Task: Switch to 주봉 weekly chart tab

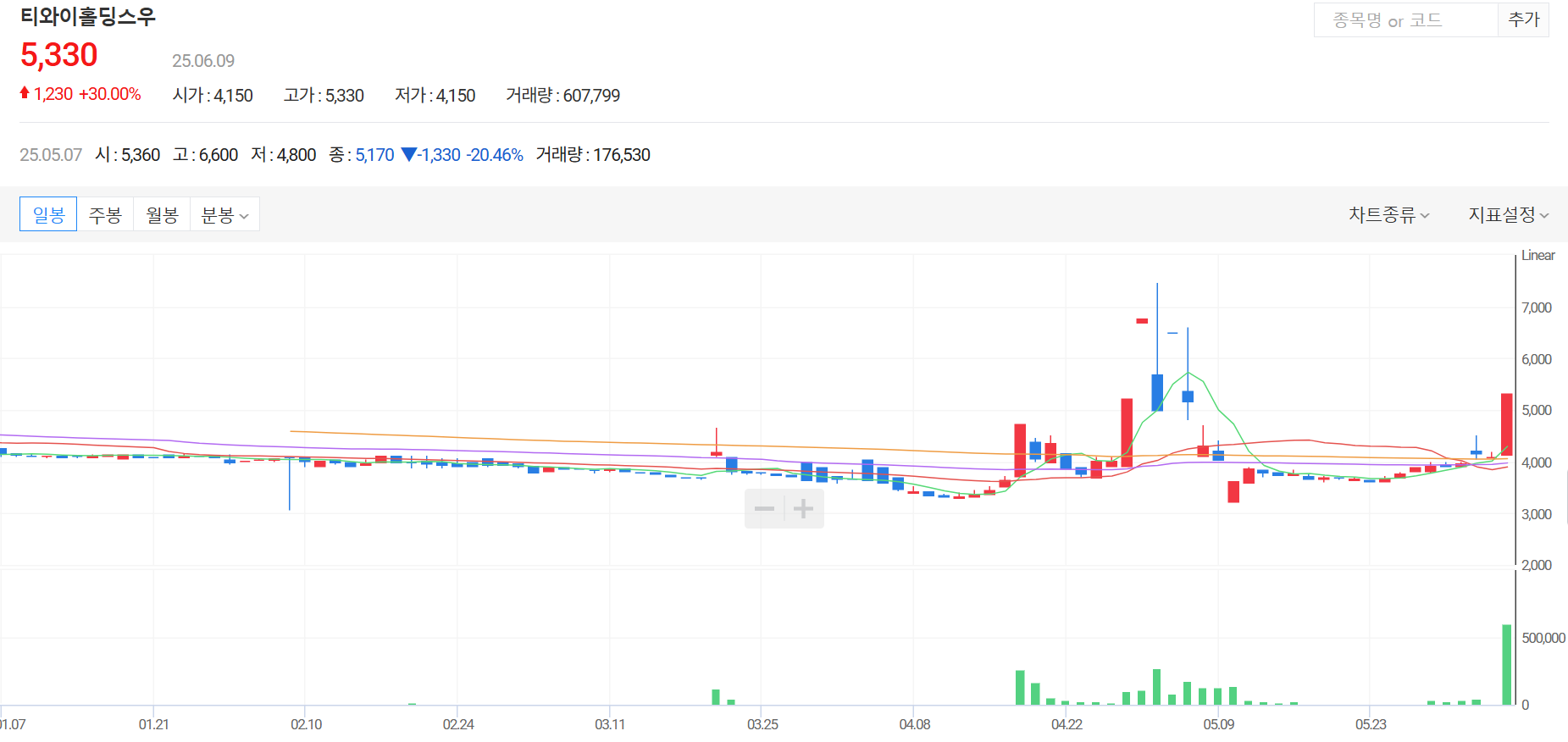Action: 105,214
